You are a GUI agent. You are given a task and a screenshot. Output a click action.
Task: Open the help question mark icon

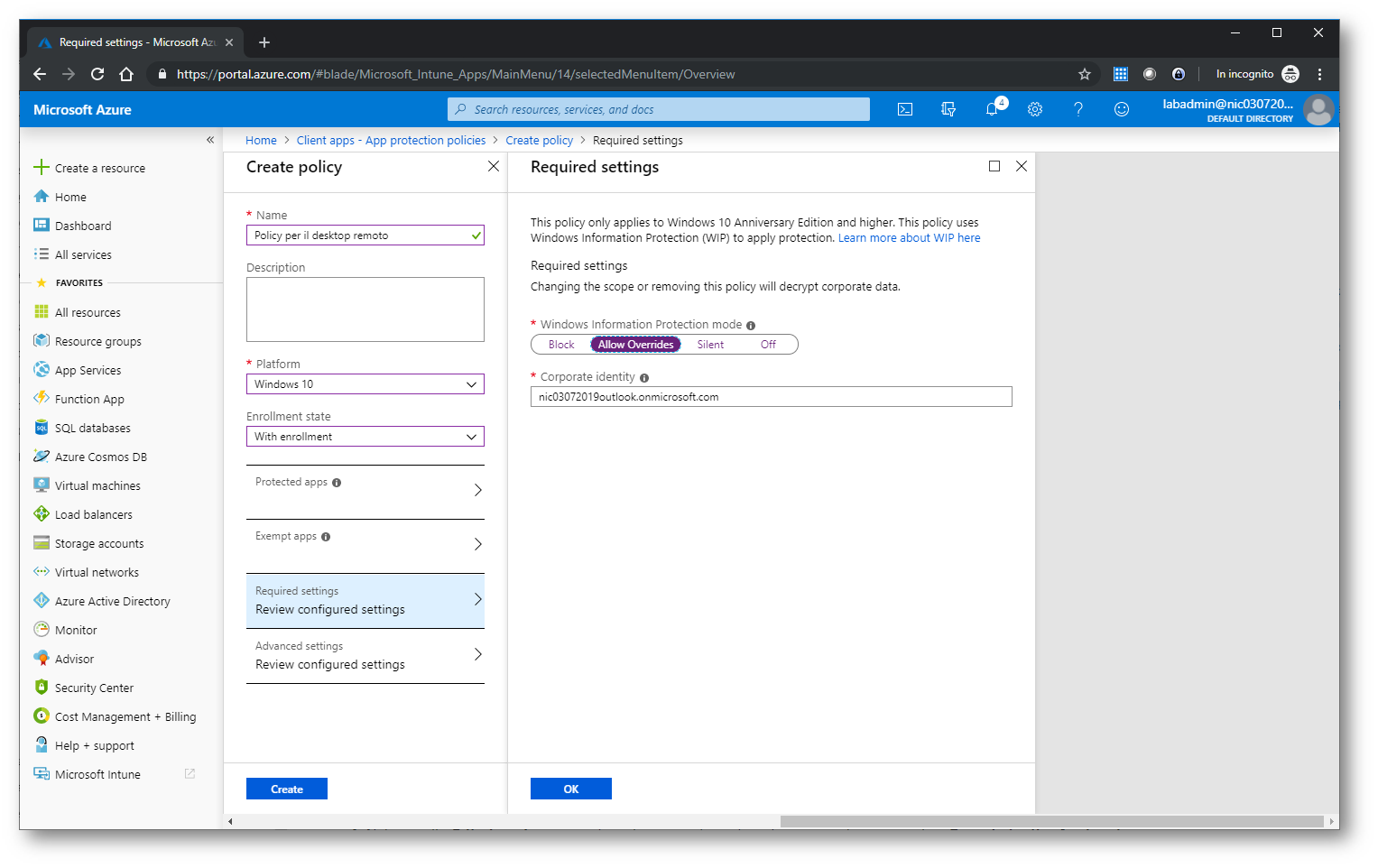tap(1078, 109)
